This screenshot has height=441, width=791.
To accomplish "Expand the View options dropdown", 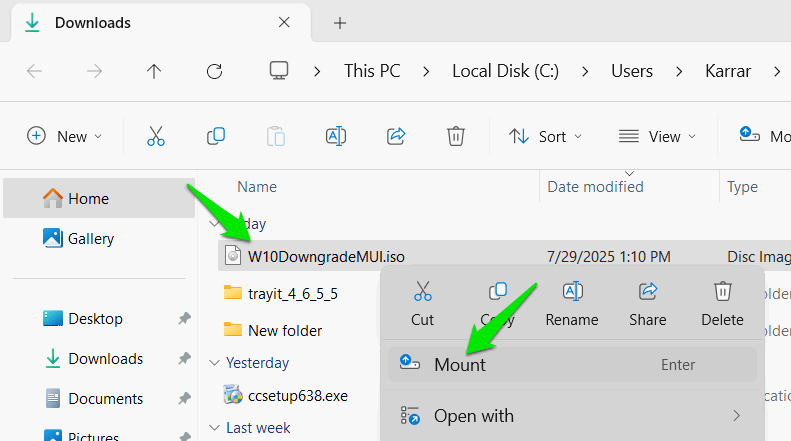I will coord(657,136).
